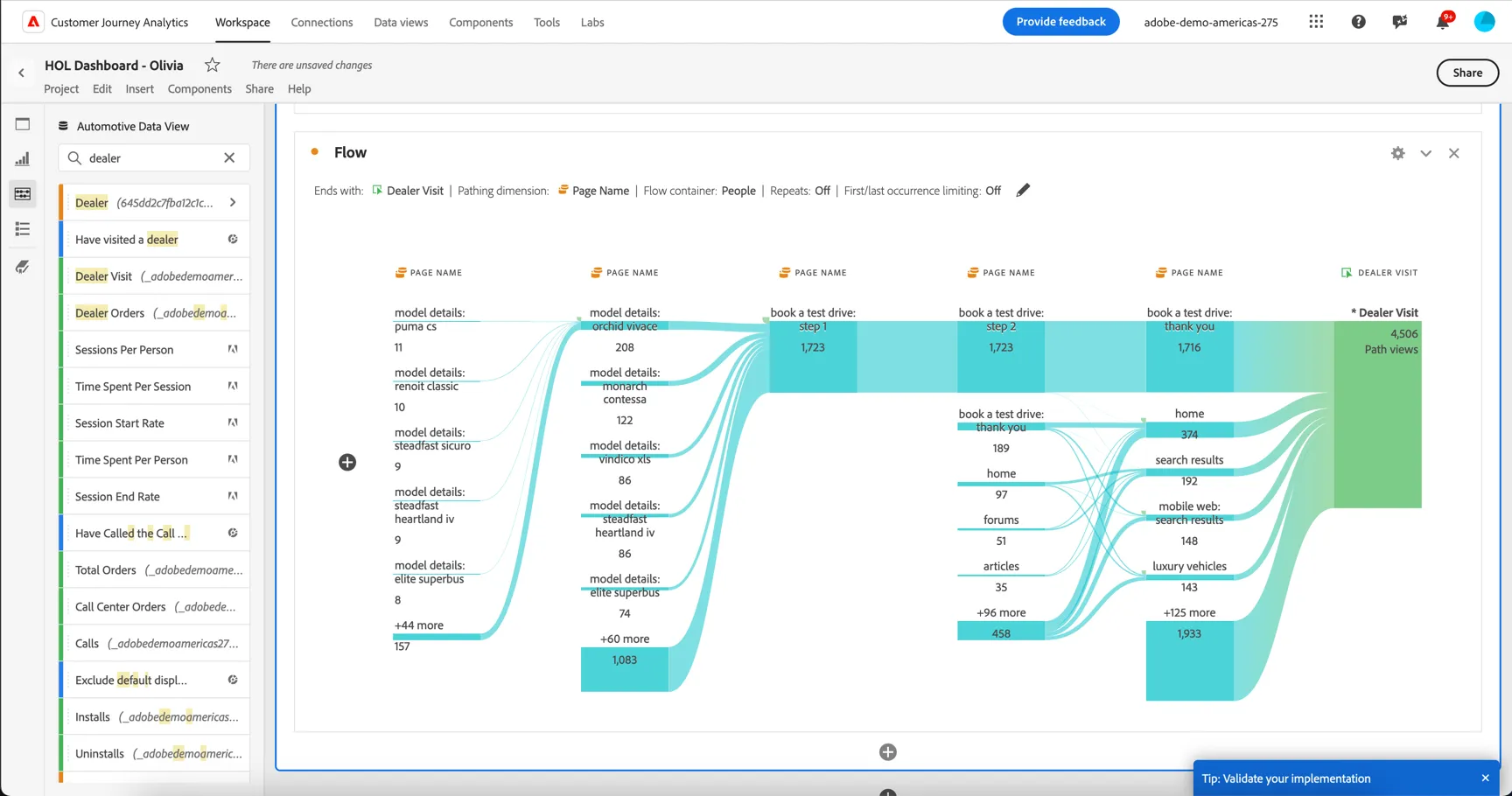Open the bottom icon in left rail
Screen dimensions: 1512x796
23,267
